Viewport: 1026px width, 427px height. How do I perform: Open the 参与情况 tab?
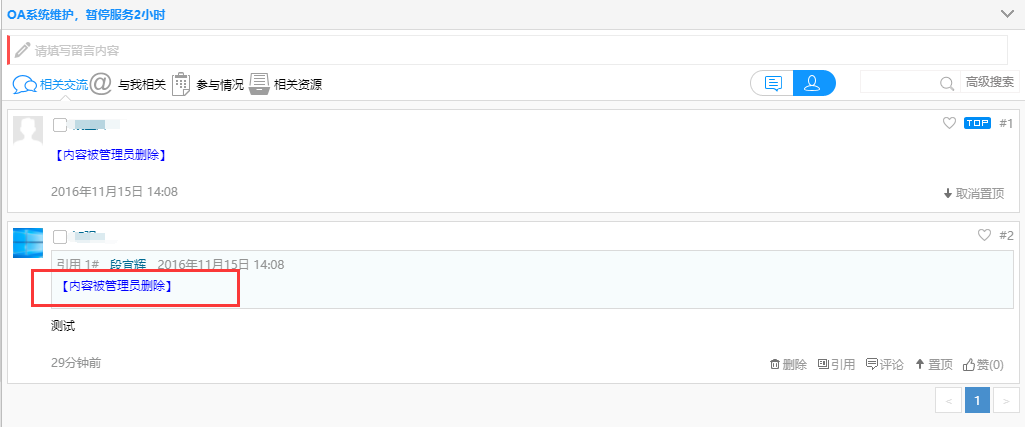208,85
